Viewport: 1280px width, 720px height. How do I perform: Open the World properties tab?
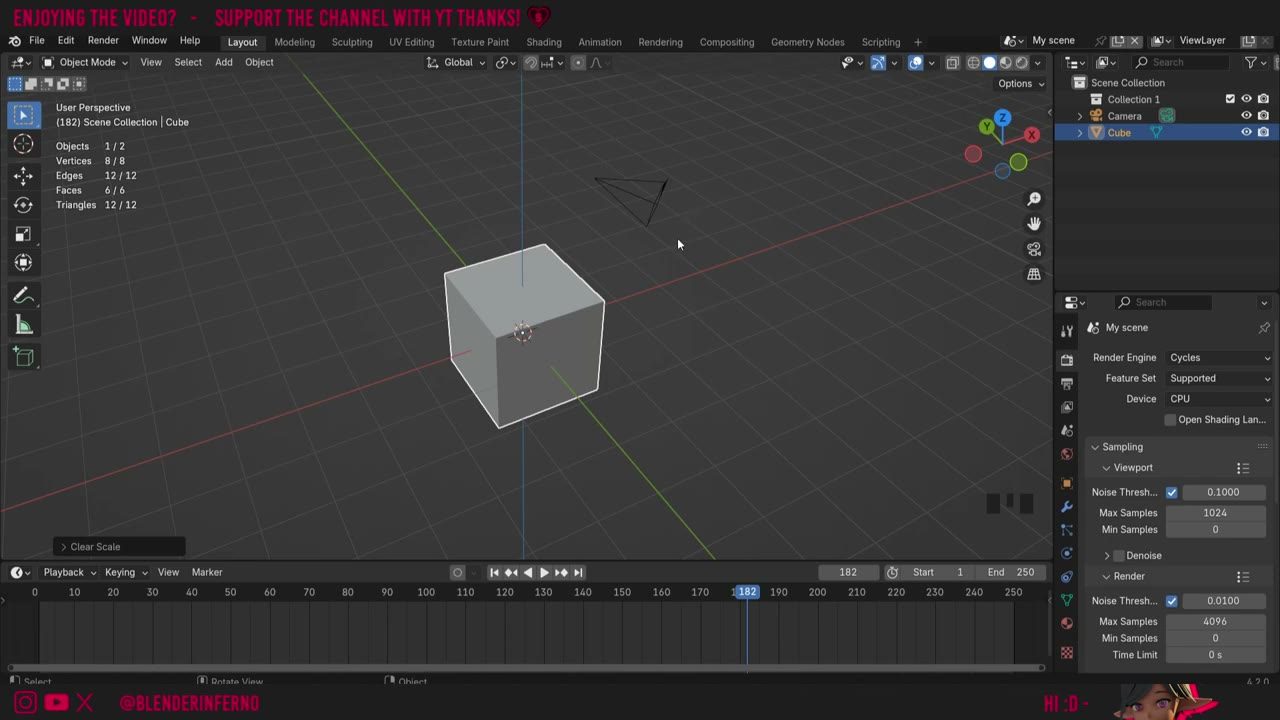coord(1067,455)
